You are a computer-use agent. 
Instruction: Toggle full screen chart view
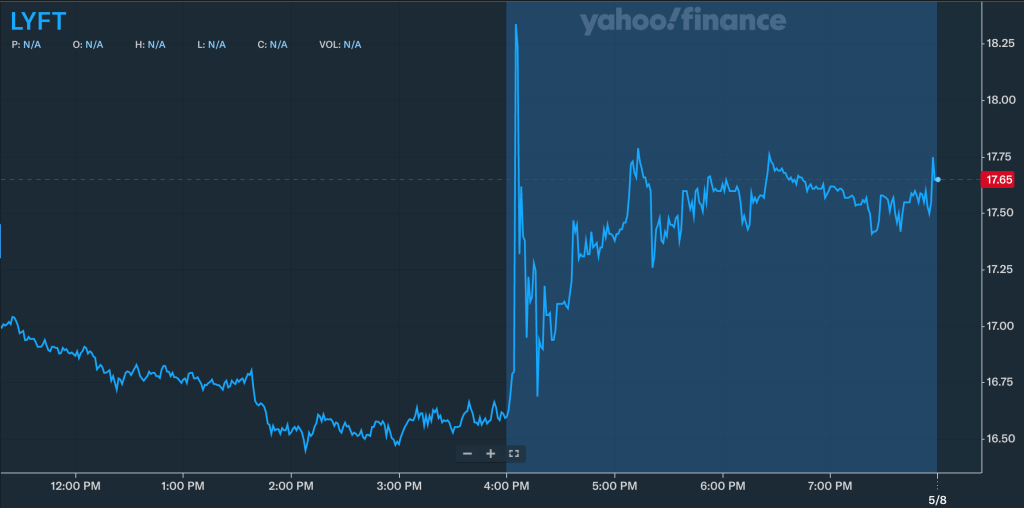514,453
